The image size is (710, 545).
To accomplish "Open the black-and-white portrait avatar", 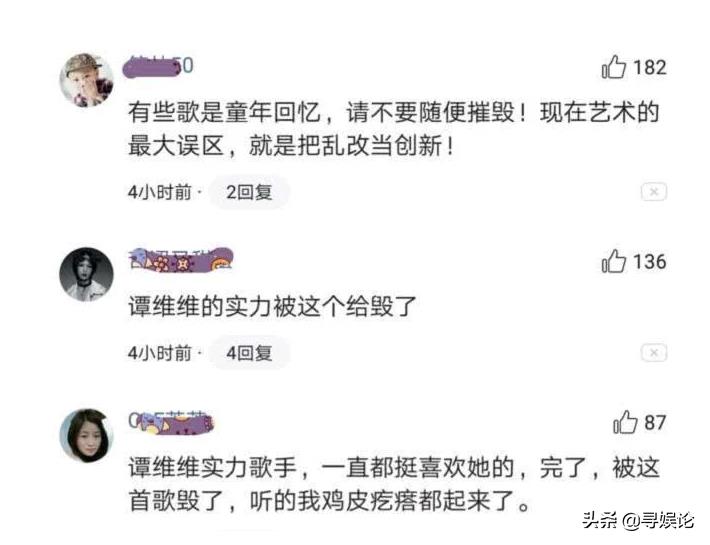I will click(86, 274).
